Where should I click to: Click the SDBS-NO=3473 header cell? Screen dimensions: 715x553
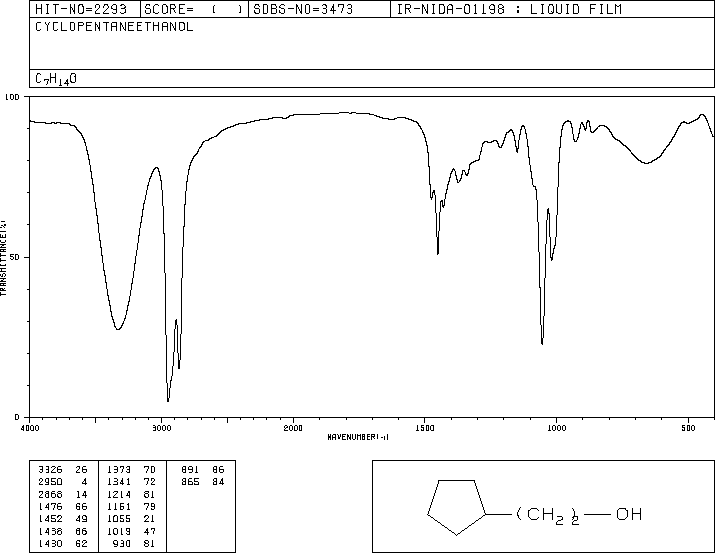pyautogui.click(x=319, y=9)
